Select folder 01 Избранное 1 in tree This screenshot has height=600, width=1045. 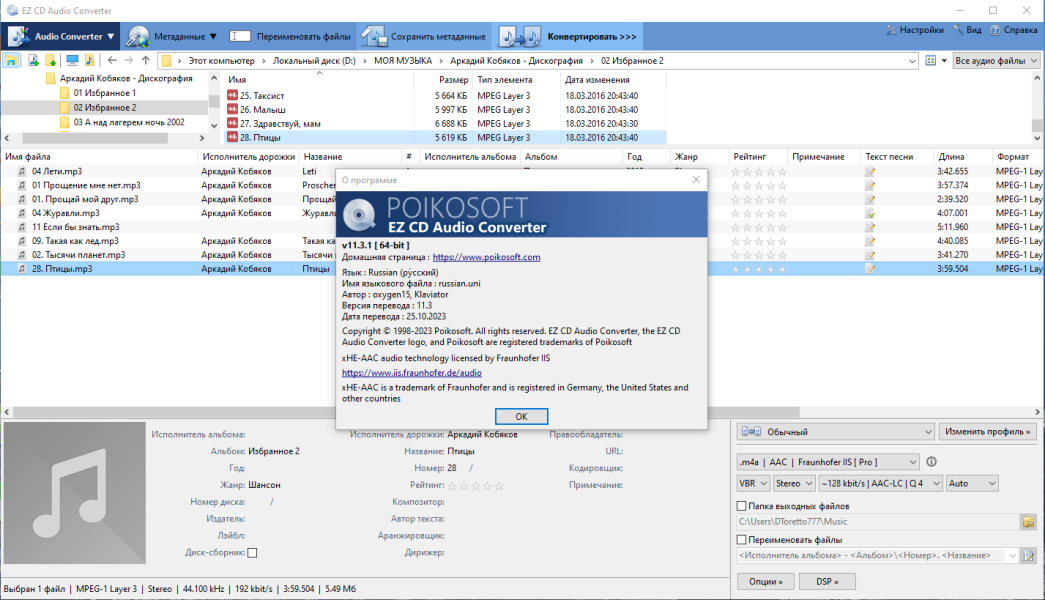coord(105,93)
